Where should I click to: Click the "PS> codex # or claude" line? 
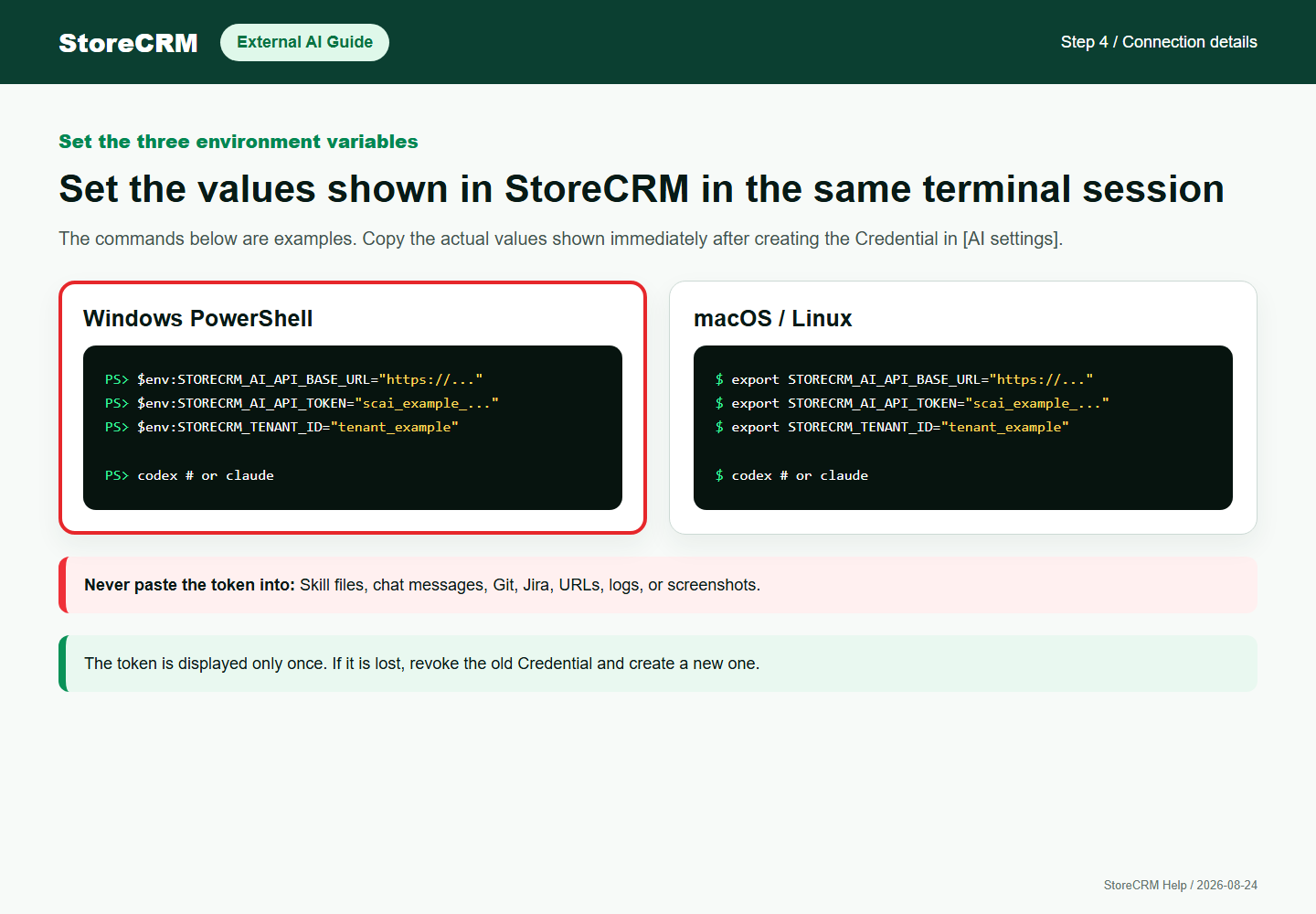pyautogui.click(x=189, y=475)
